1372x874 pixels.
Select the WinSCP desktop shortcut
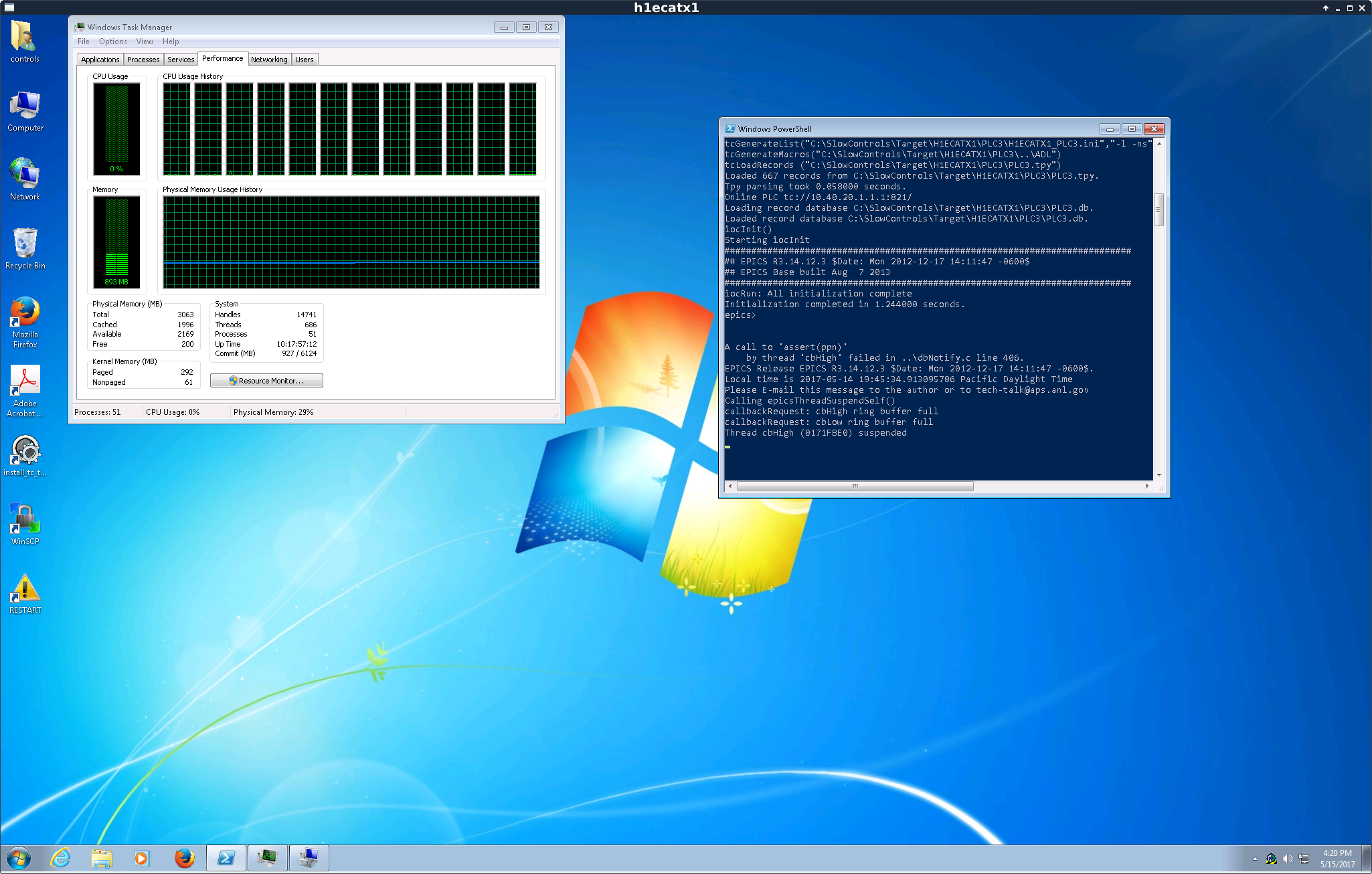tap(25, 525)
